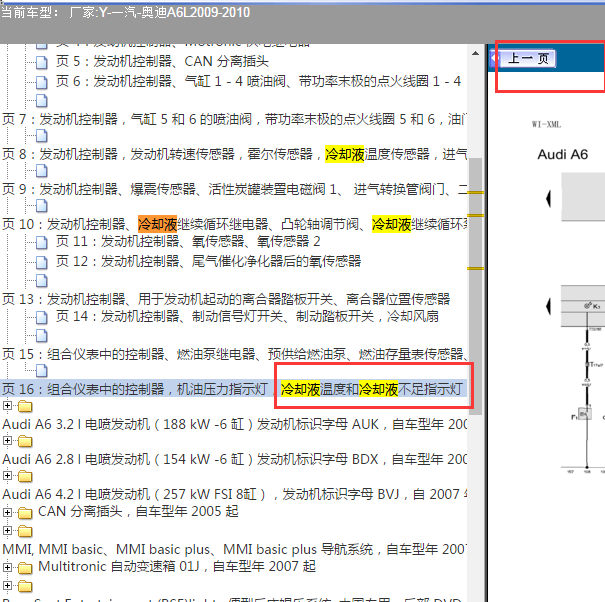
Task: Select CAN 分离插头，自车型年 2005 起
Action: [x=138, y=511]
